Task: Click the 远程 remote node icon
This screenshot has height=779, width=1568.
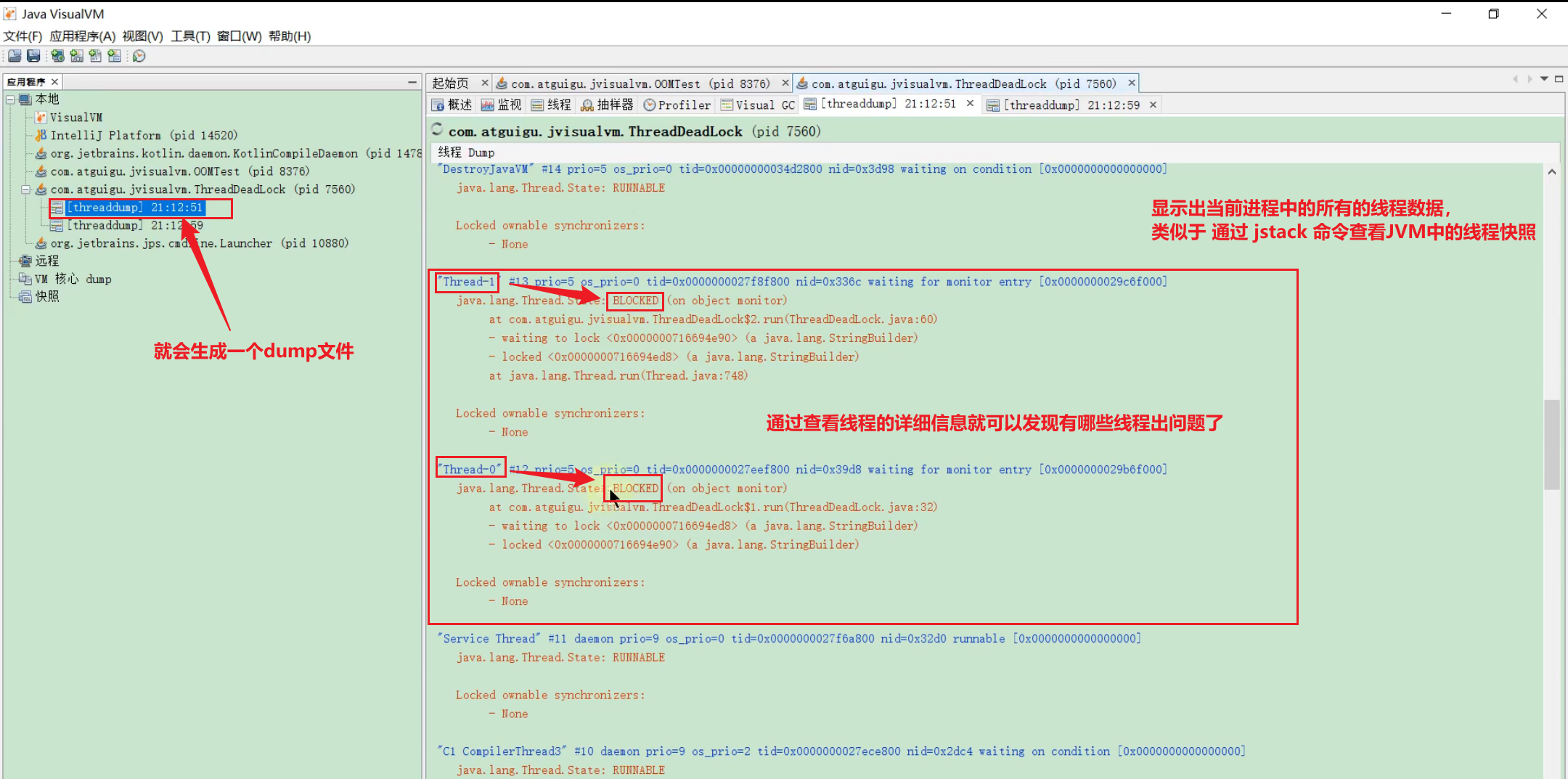Action: [26, 261]
